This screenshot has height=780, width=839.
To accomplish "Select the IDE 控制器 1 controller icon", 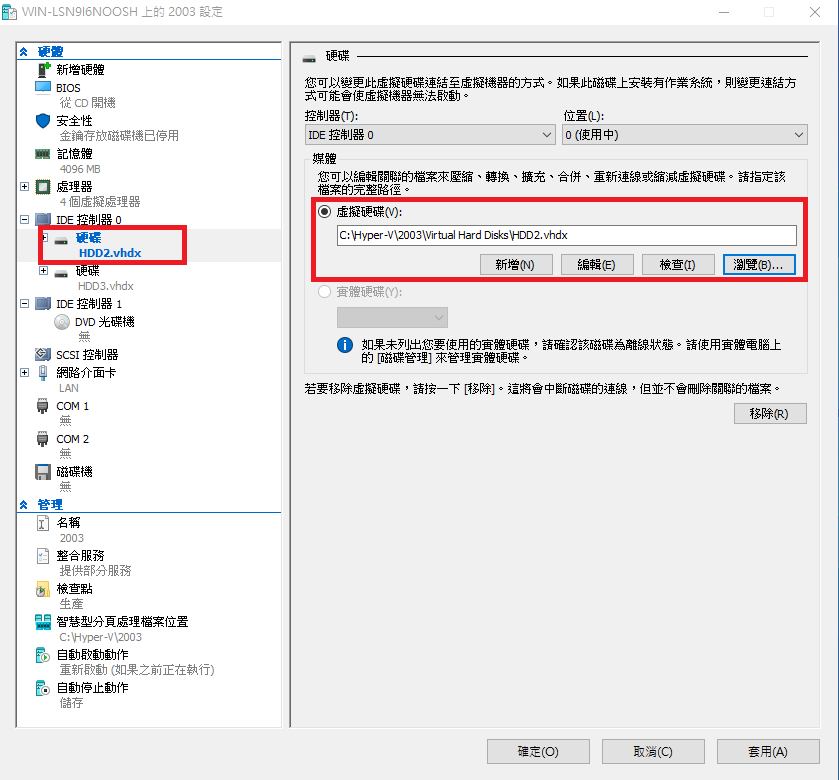I will [43, 303].
